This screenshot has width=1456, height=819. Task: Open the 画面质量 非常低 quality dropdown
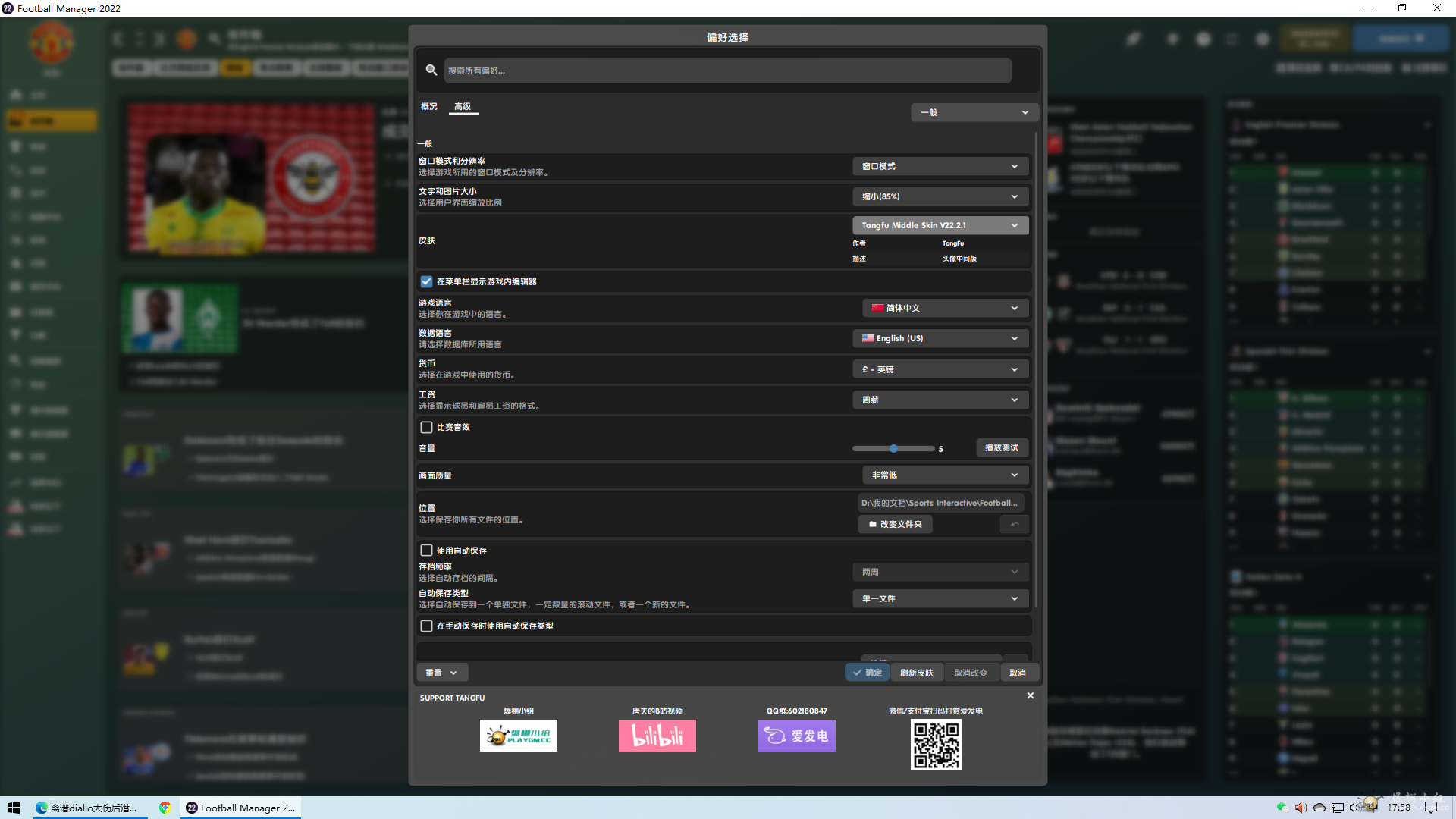pos(945,475)
